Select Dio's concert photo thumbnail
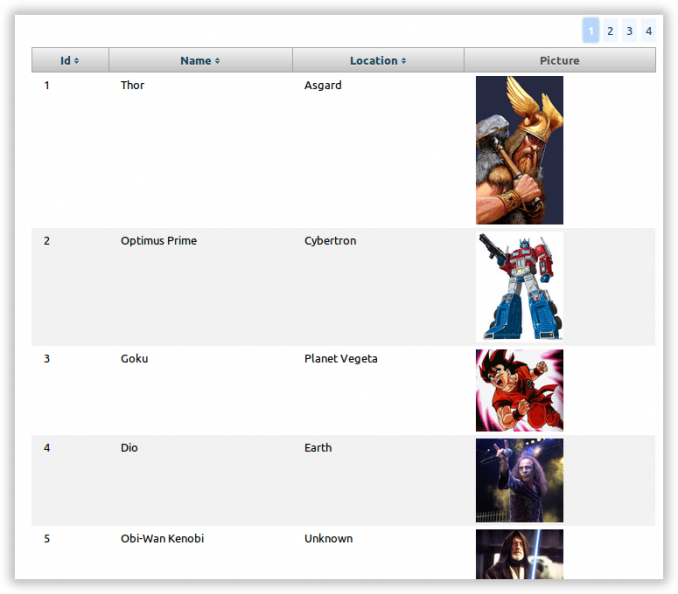 tap(519, 480)
